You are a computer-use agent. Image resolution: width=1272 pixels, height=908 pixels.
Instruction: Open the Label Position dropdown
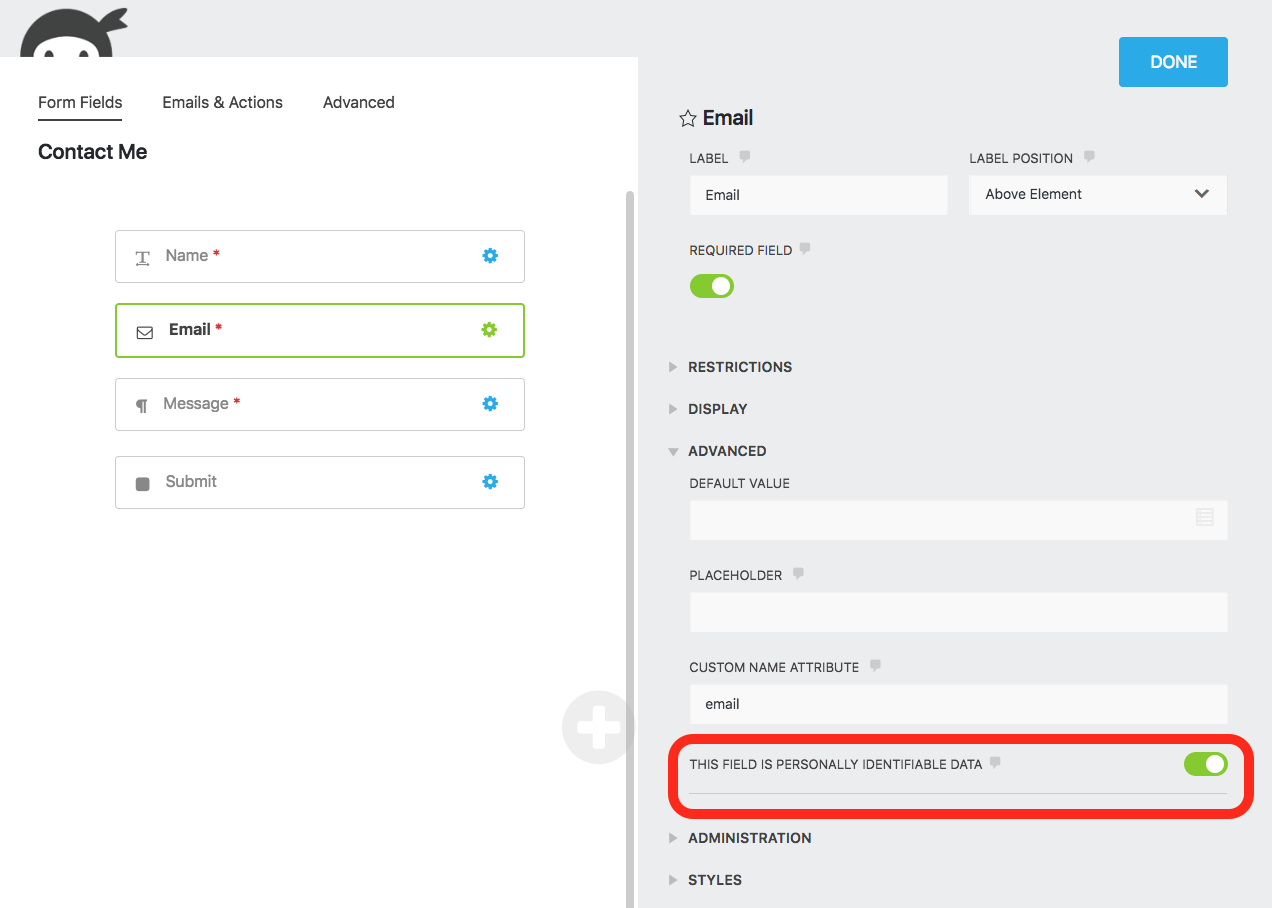1097,195
